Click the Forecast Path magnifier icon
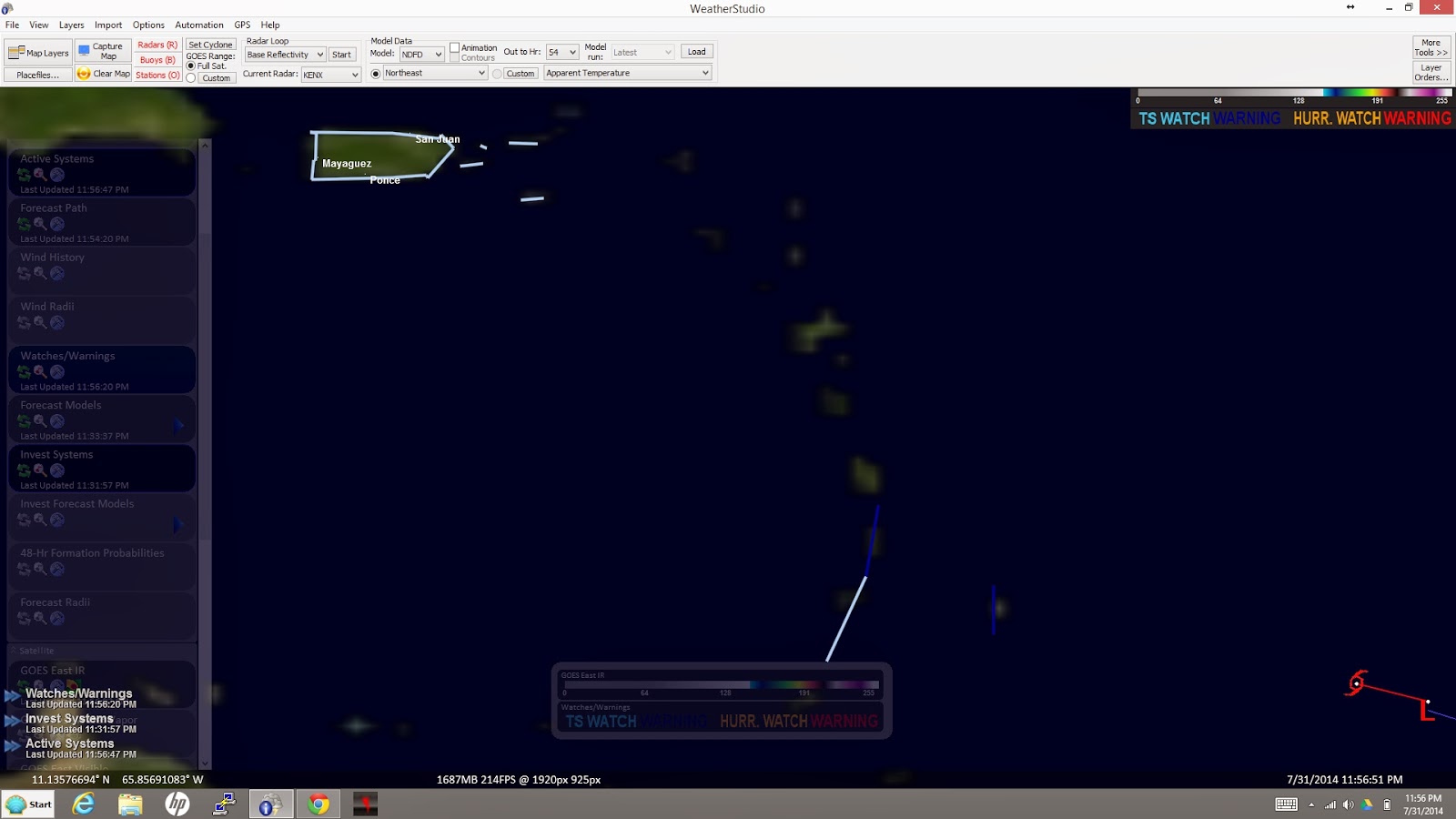Screen dimensions: 1456x819 pyautogui.click(x=40, y=224)
